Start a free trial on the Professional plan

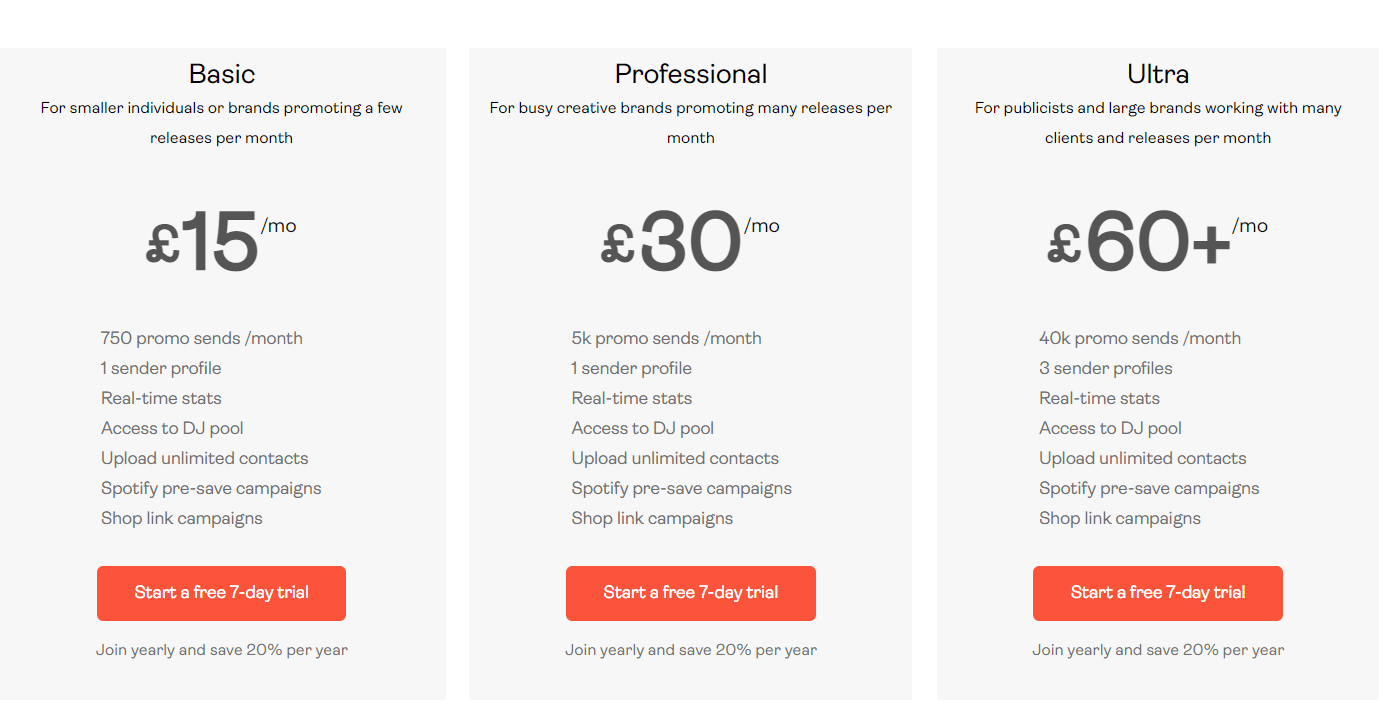[690, 593]
